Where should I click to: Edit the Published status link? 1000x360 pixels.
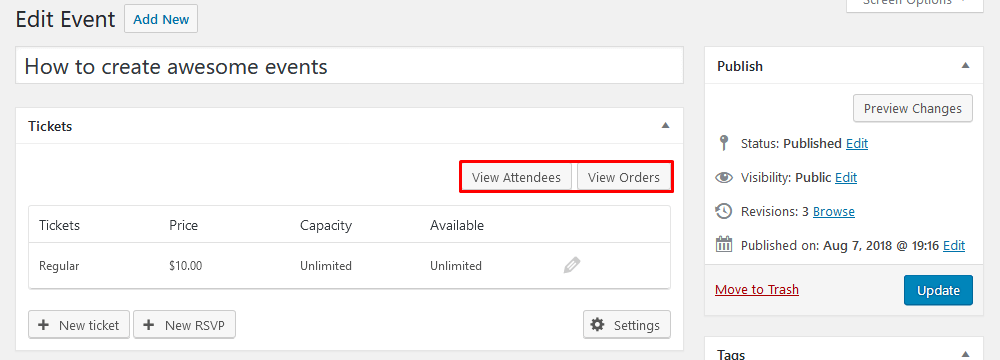pos(857,144)
